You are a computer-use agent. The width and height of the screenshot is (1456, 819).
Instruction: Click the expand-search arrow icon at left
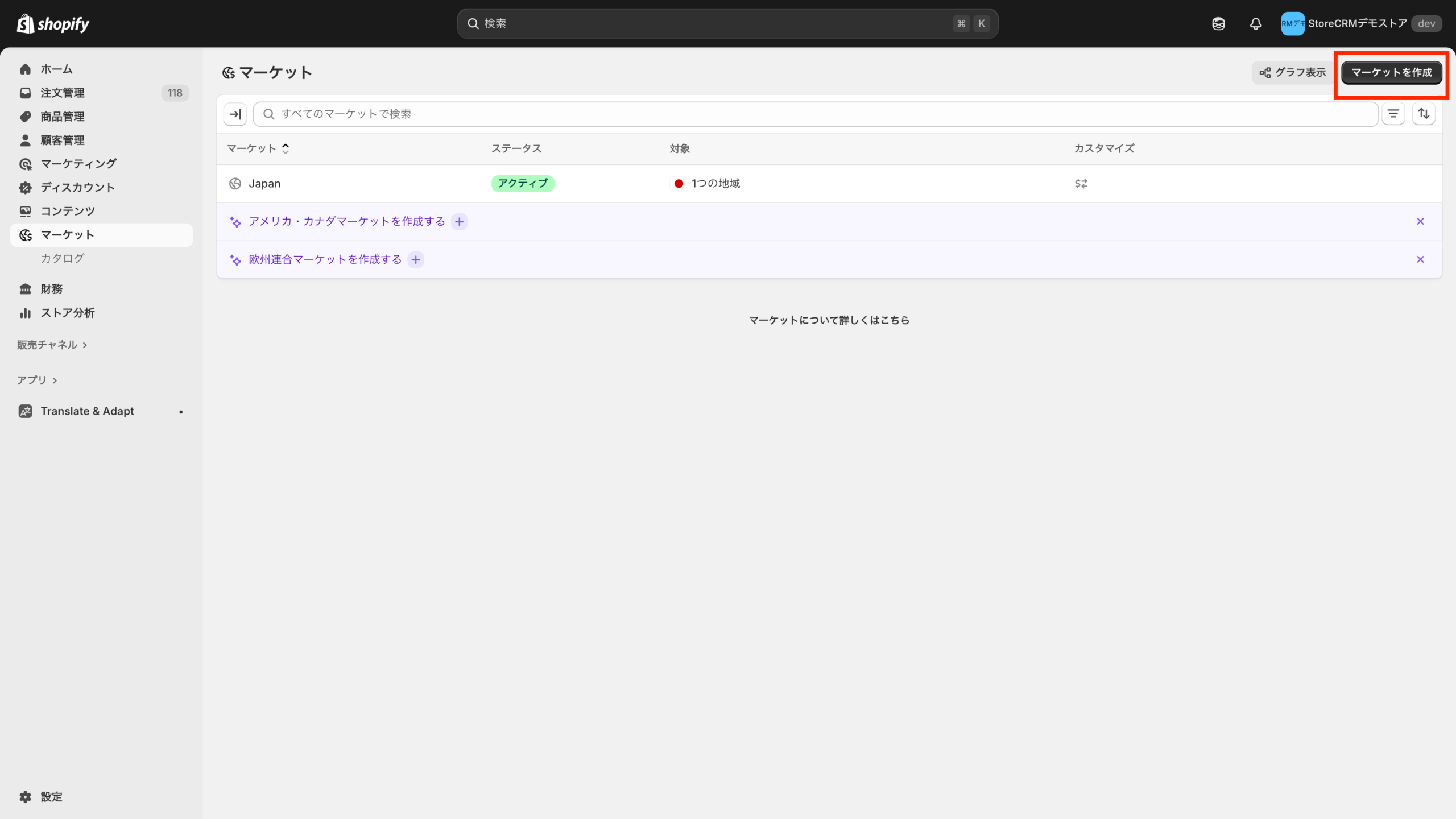pos(235,114)
